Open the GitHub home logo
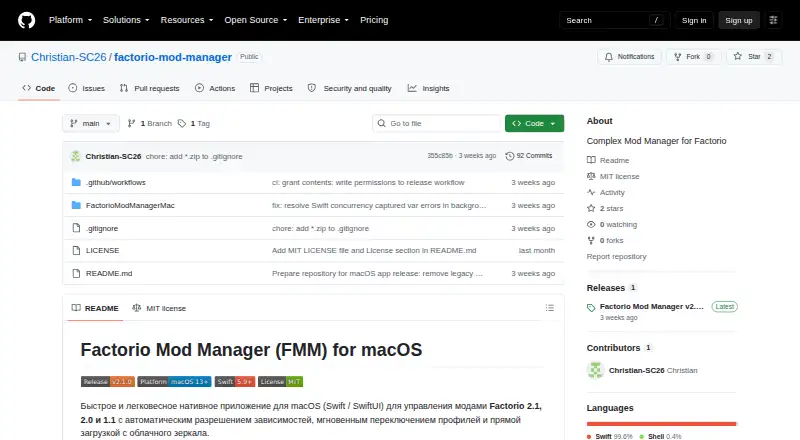This screenshot has height=440, width=800. click(x=27, y=20)
